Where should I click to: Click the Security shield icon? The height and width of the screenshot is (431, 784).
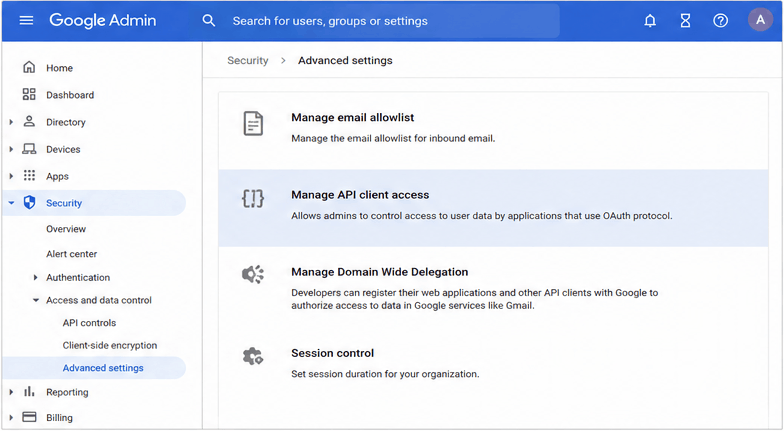pyautogui.click(x=29, y=202)
